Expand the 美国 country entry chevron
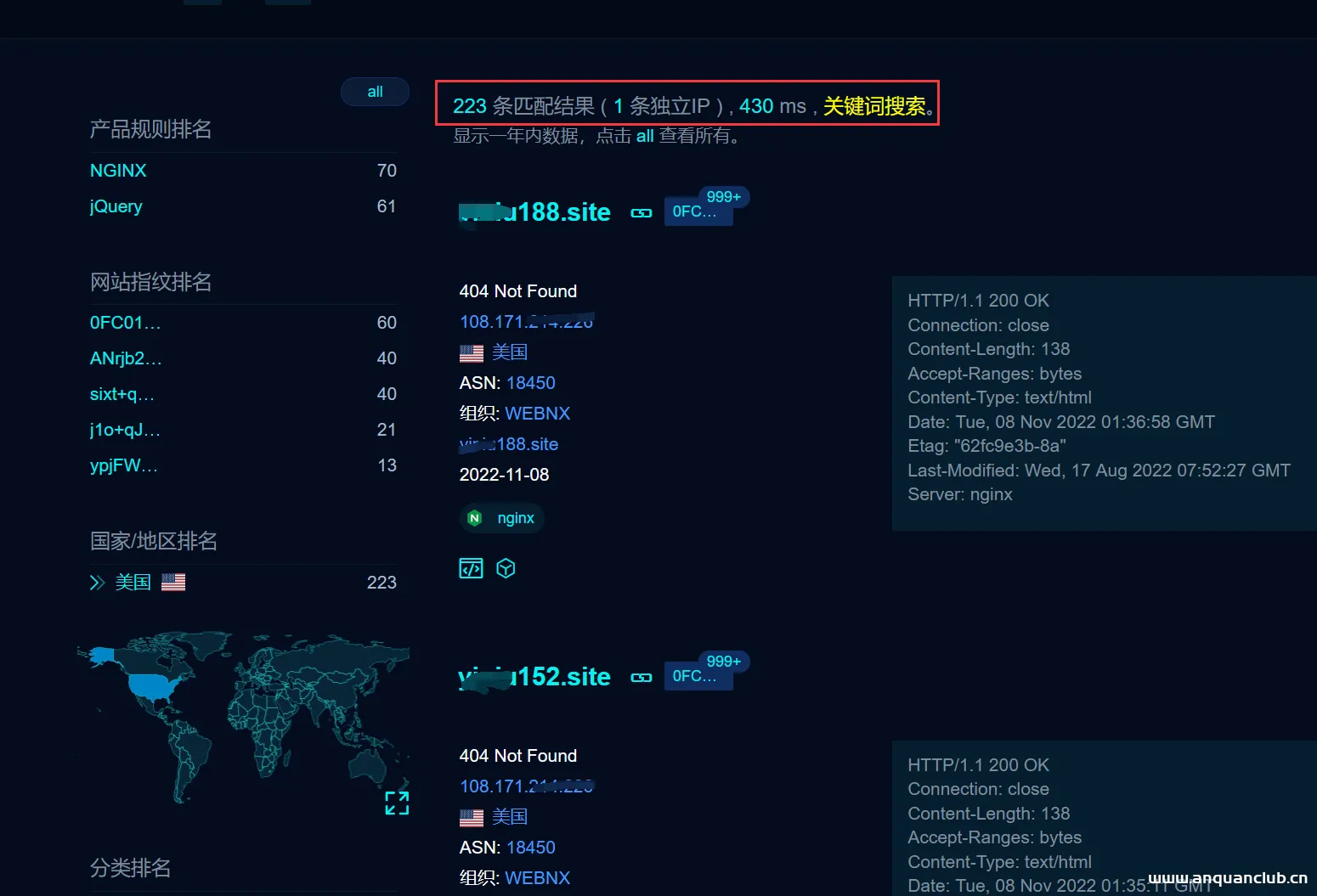Screen dimensions: 1317x896 point(97,583)
